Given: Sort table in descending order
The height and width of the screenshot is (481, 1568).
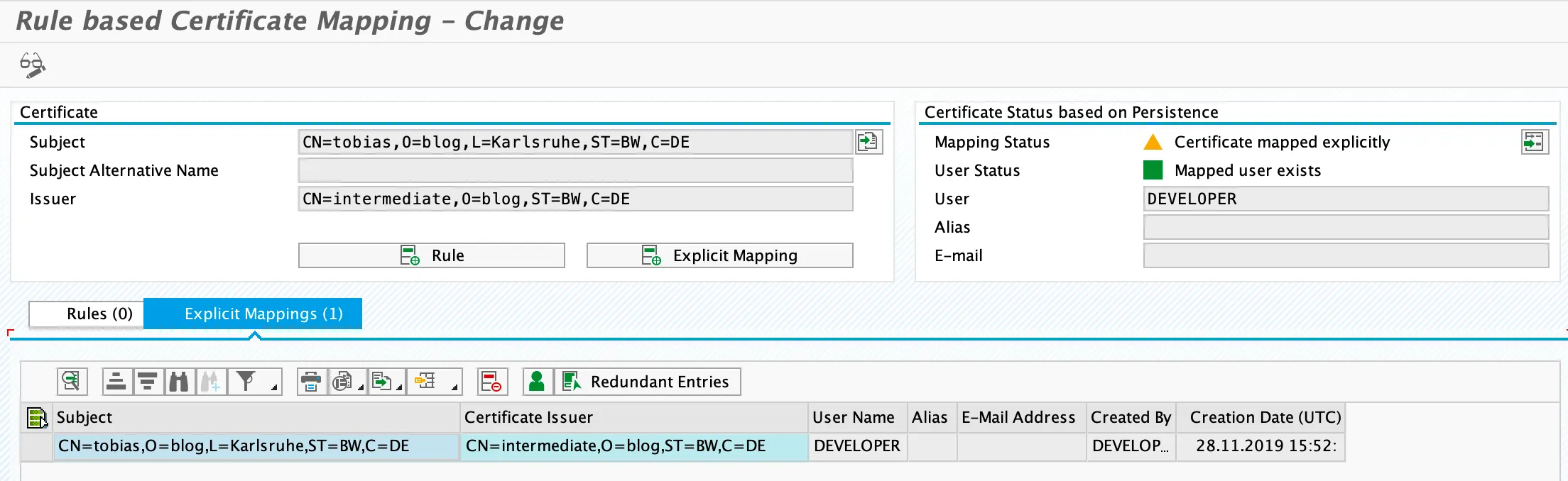Looking at the screenshot, I should pyautogui.click(x=148, y=382).
